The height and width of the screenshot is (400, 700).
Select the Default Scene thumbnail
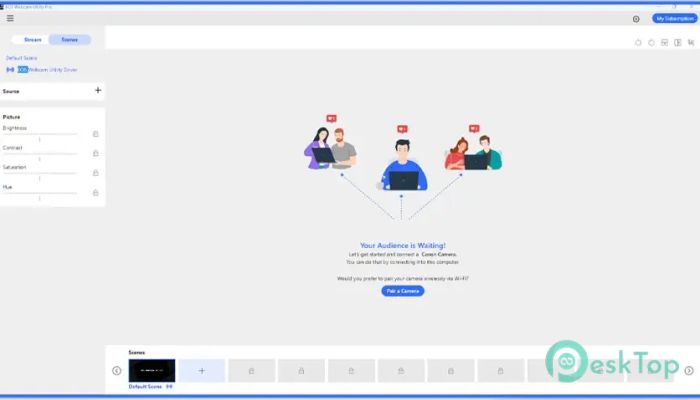coord(152,371)
